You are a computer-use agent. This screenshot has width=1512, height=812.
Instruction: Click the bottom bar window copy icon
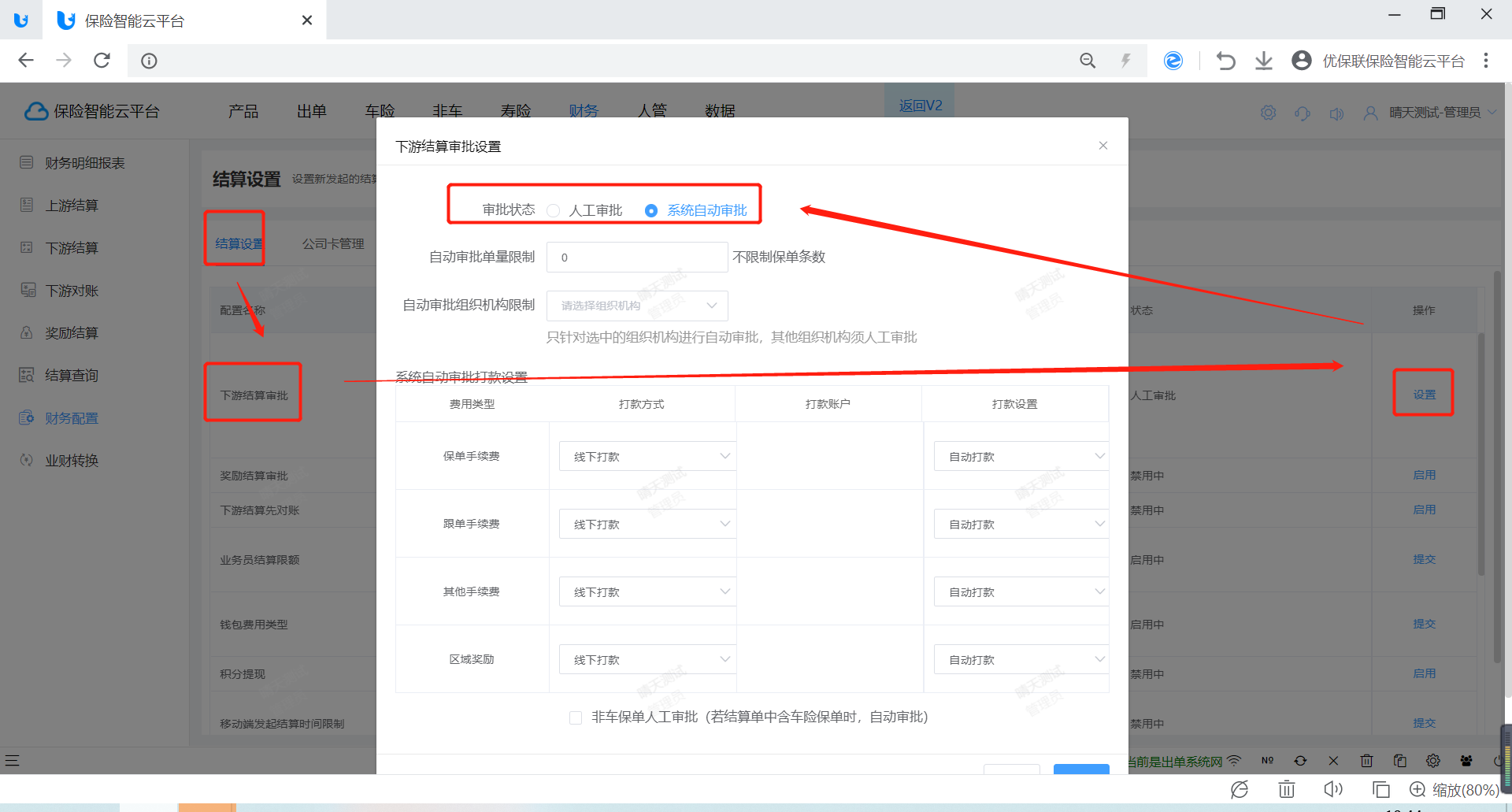[x=1380, y=789]
